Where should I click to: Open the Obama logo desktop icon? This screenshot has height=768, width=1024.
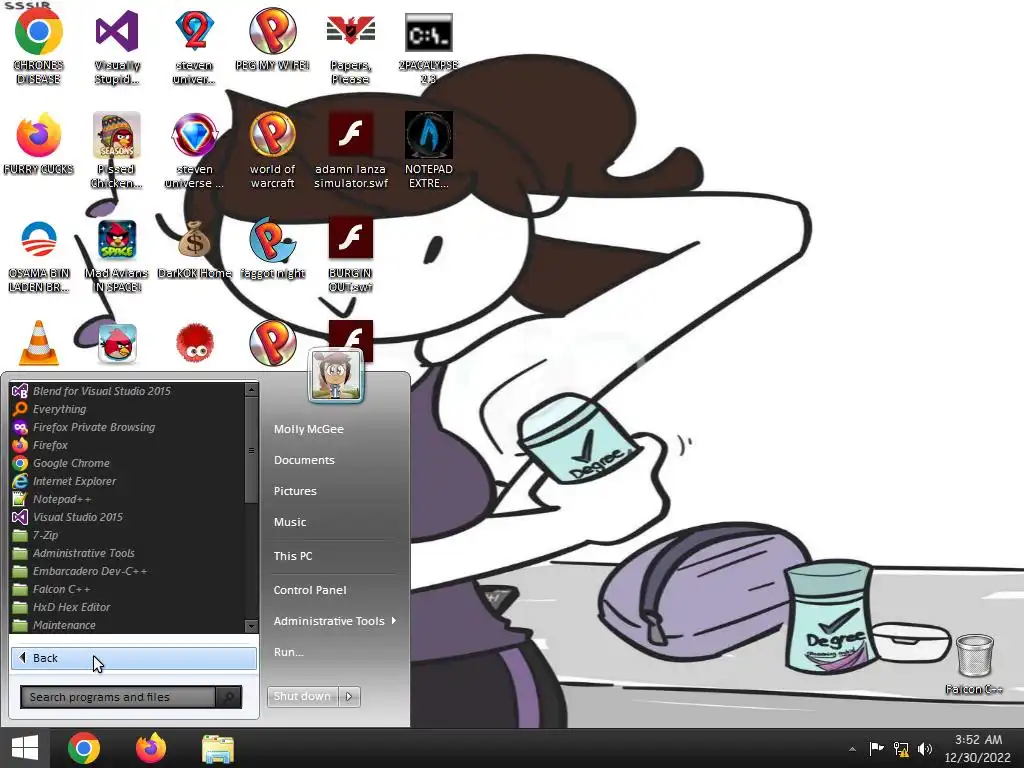(x=39, y=255)
